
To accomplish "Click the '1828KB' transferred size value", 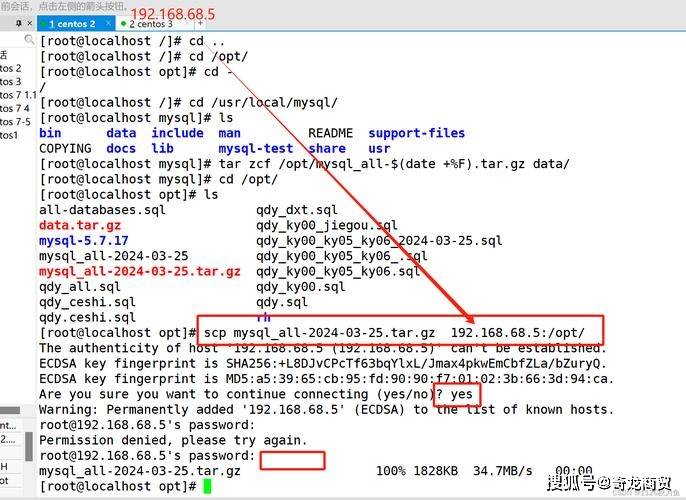I will tap(435, 471).
